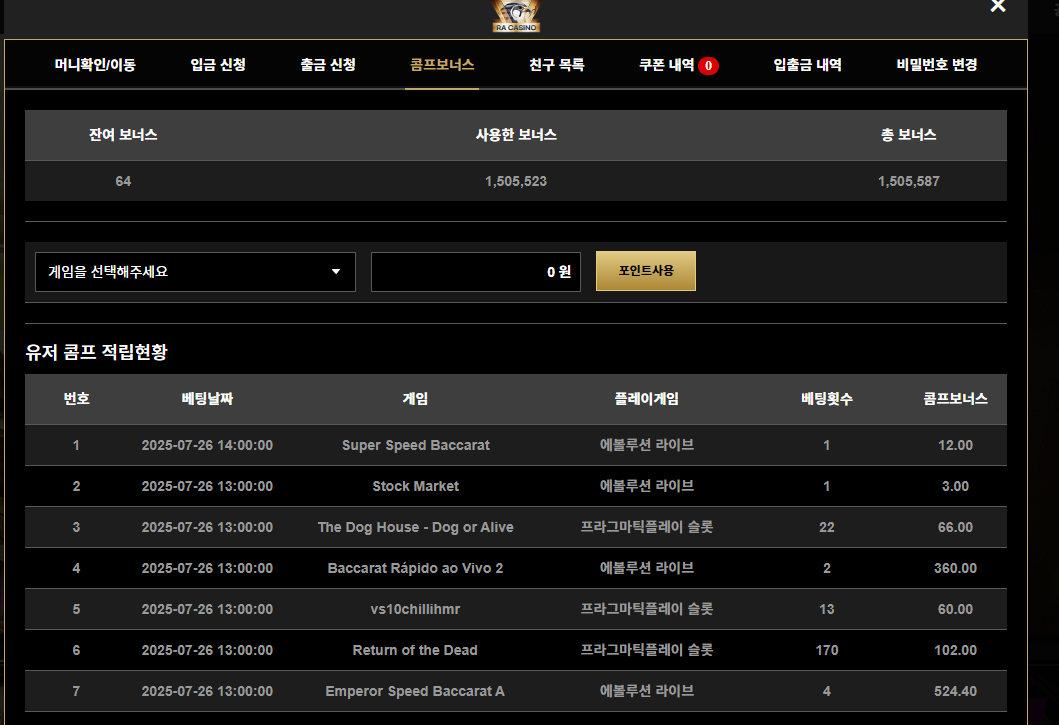
Task: Click comp bonus value 60.00
Action: click(x=955, y=609)
